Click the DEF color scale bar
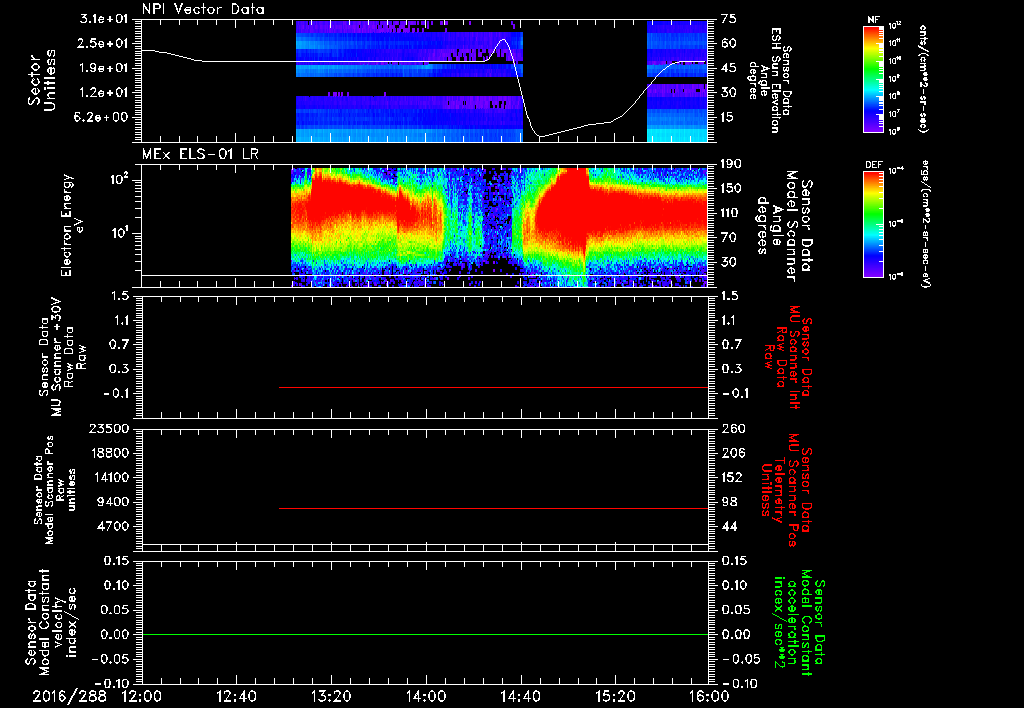Image resolution: width=1024 pixels, height=708 pixels. (874, 223)
